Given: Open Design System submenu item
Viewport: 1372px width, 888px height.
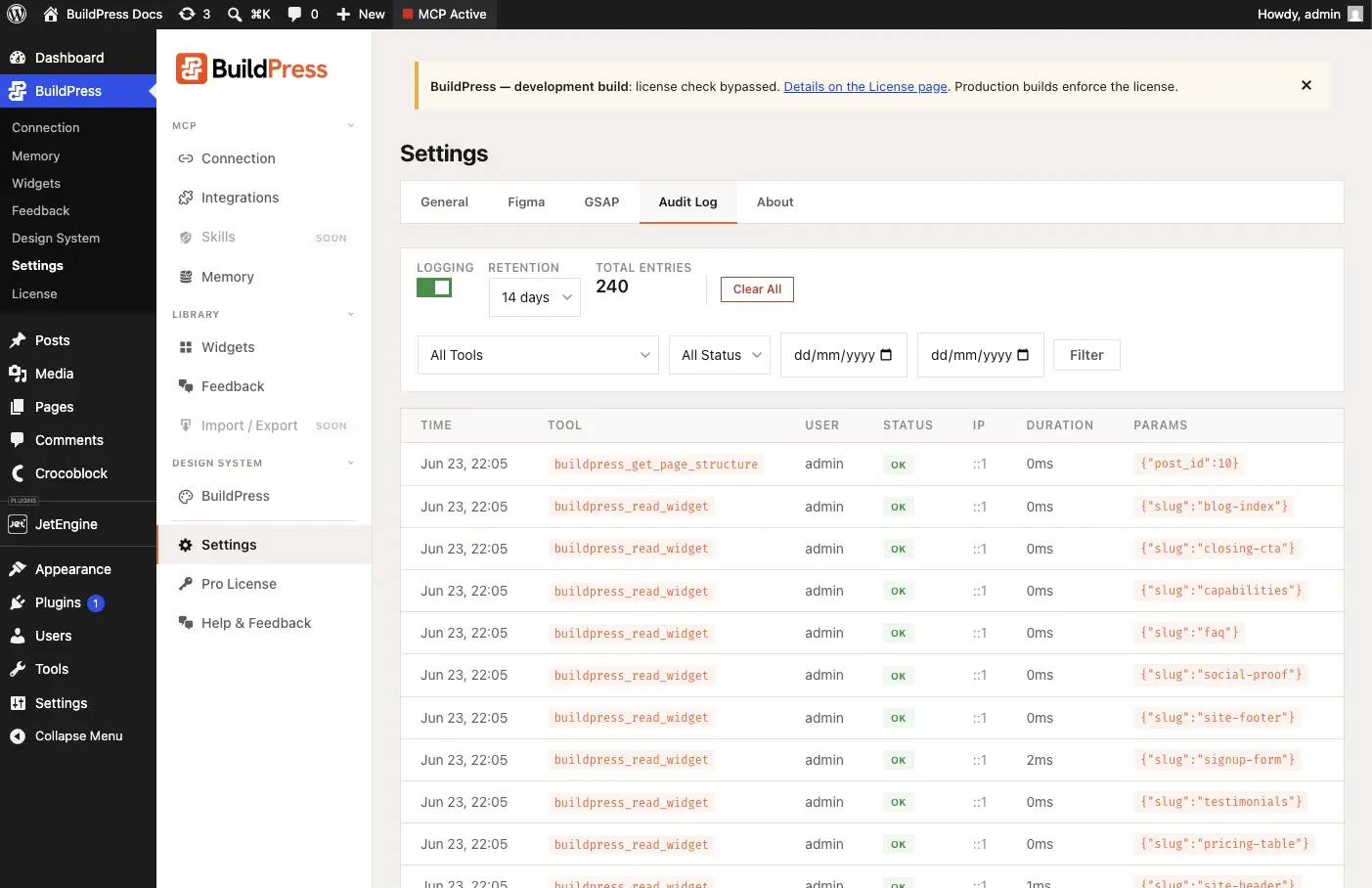Looking at the screenshot, I should pyautogui.click(x=56, y=238).
